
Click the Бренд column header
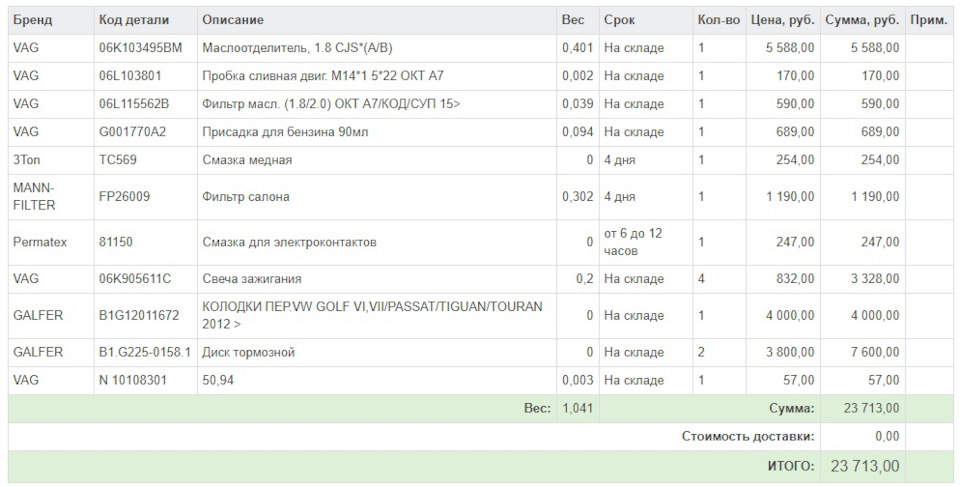32,20
